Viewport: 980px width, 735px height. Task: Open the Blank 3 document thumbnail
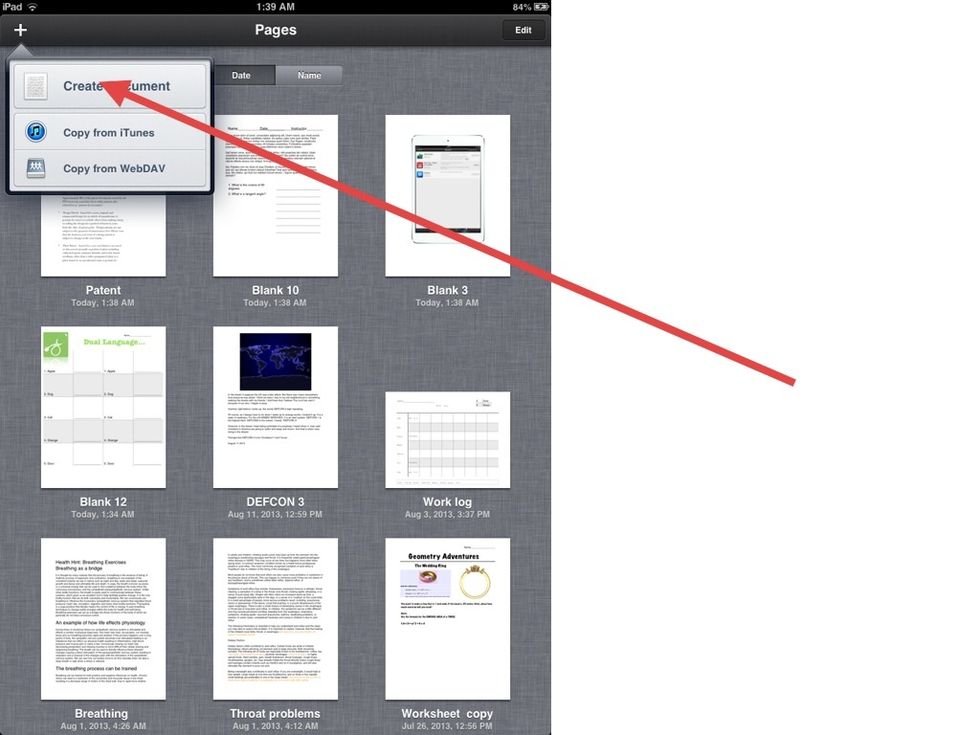(x=447, y=196)
